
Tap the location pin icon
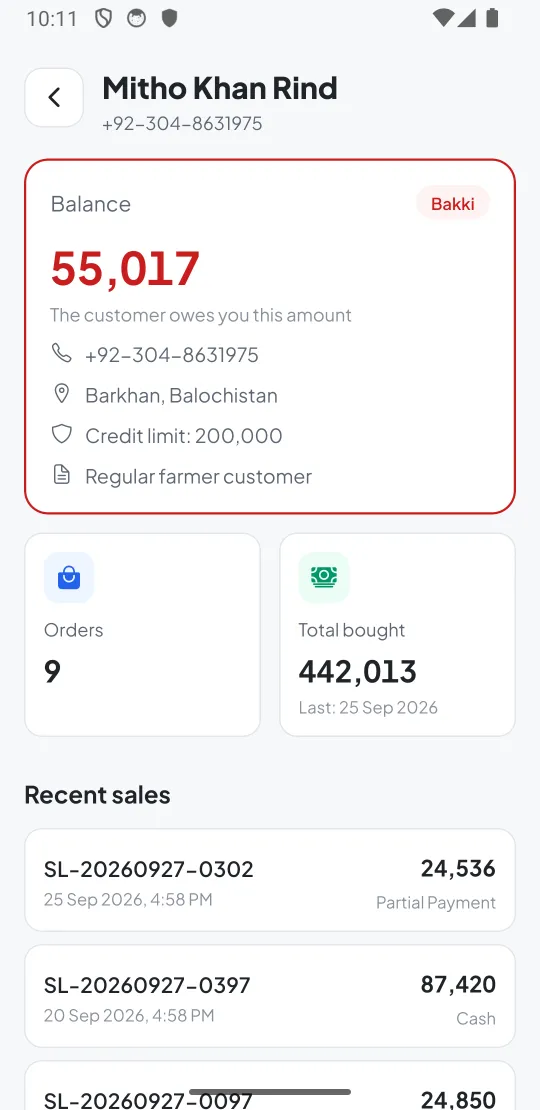tap(62, 394)
